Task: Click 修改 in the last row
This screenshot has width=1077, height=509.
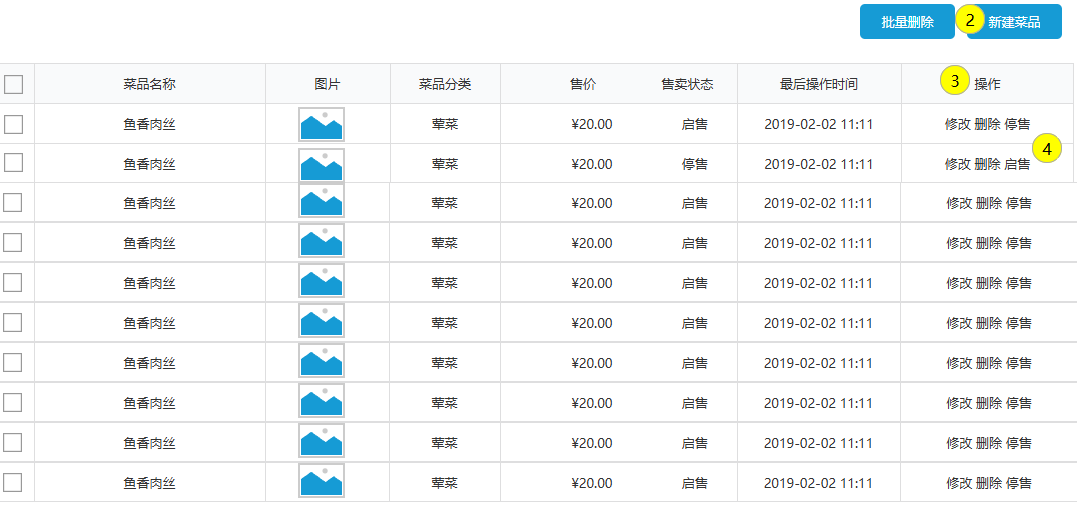Action: [959, 483]
